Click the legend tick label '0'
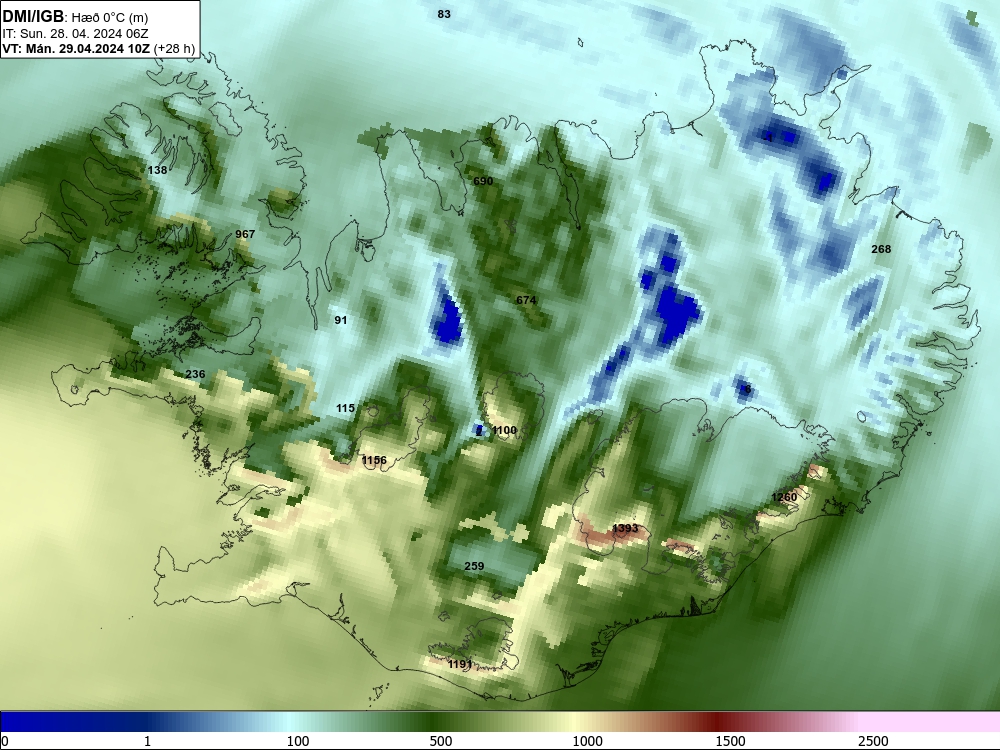 [5, 741]
